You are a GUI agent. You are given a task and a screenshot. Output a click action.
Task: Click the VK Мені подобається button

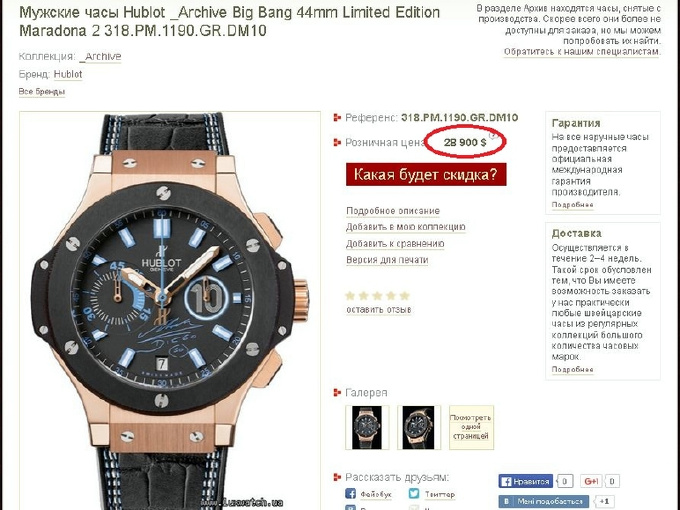point(544,501)
